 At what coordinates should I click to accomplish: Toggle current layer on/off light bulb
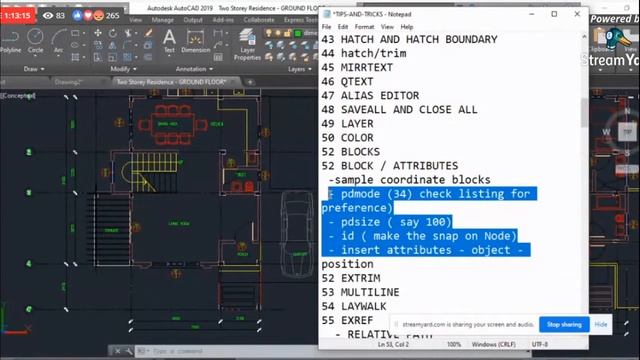coord(269,33)
